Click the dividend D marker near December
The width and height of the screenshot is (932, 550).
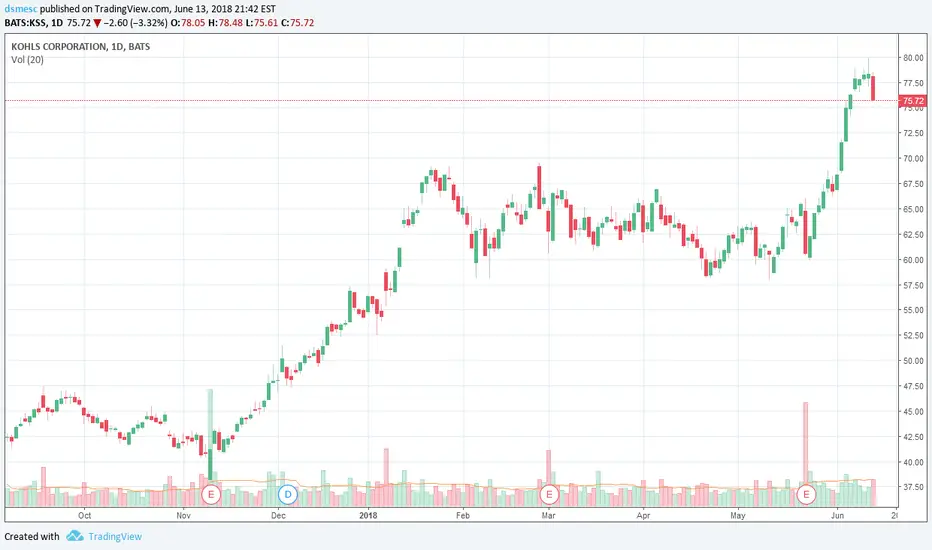pos(288,494)
